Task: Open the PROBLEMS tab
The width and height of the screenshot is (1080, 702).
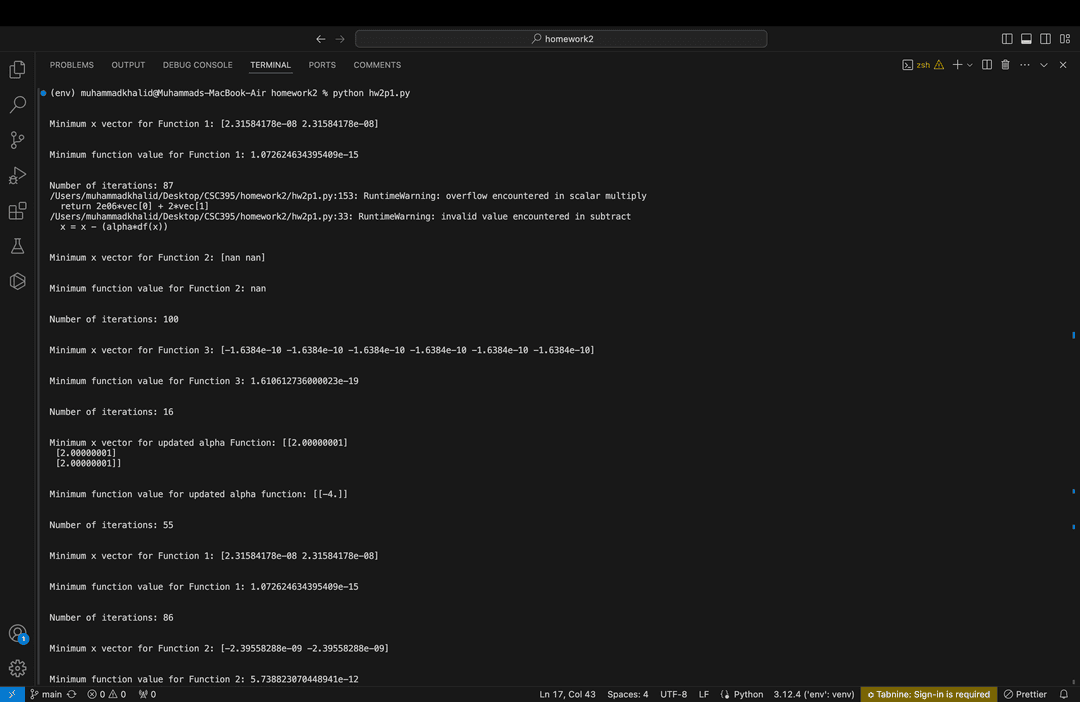Action: click(x=71, y=64)
